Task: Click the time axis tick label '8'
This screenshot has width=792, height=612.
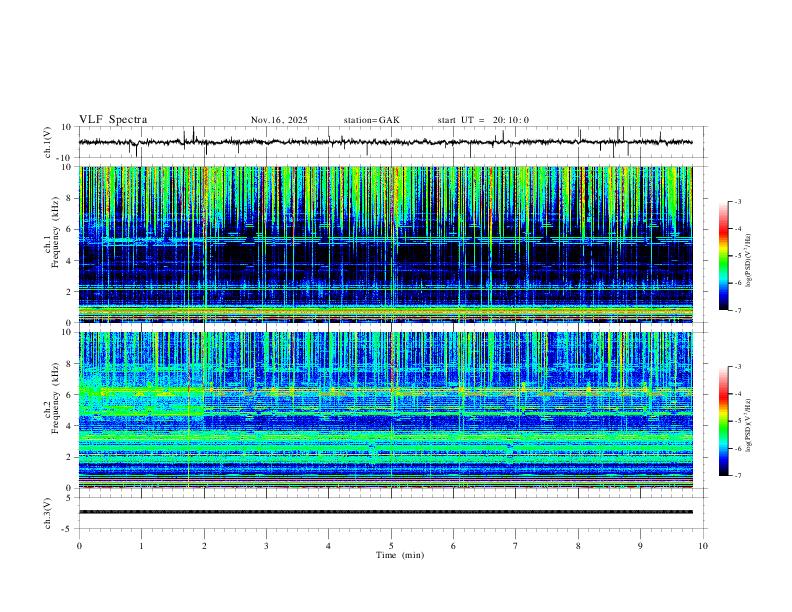Action: 578,546
